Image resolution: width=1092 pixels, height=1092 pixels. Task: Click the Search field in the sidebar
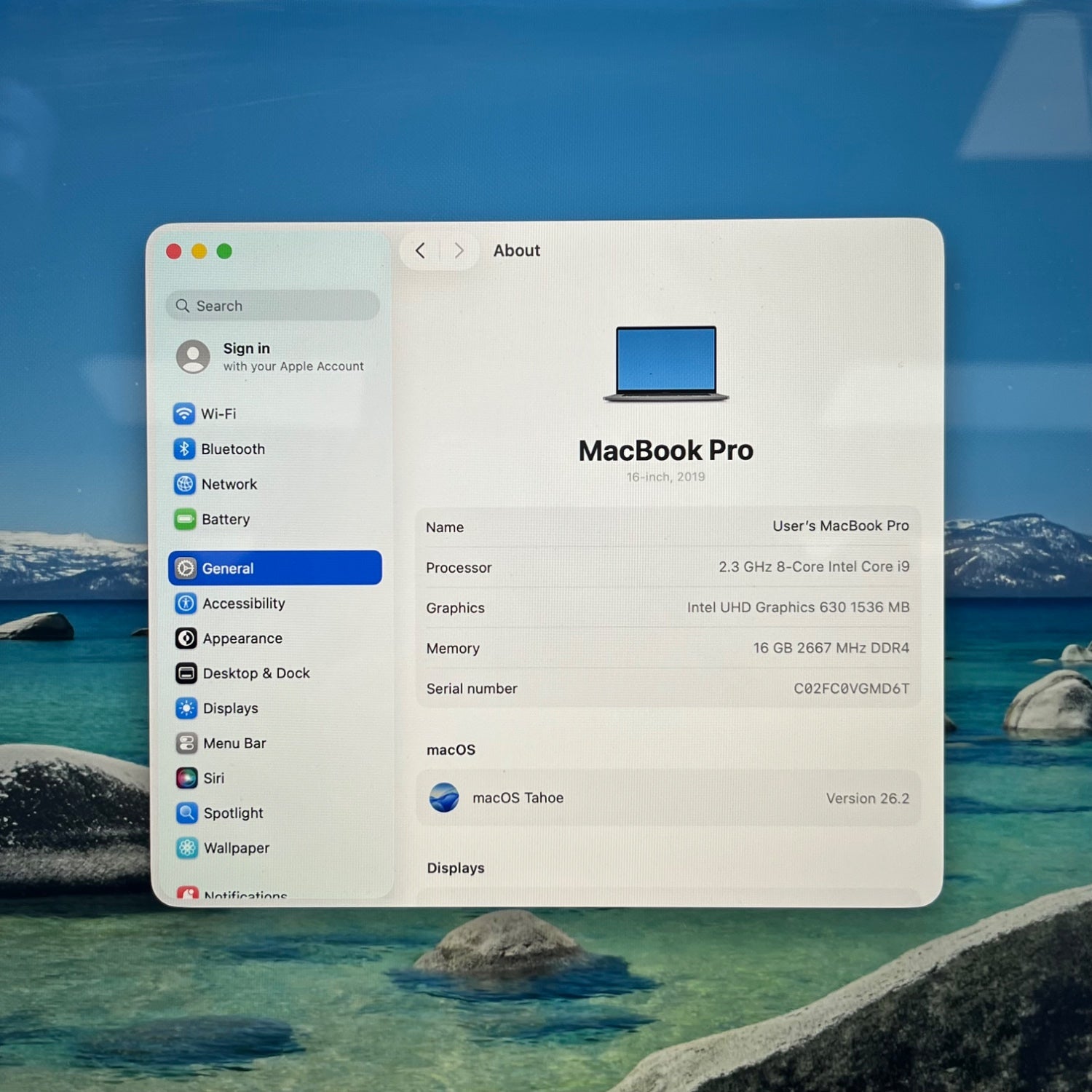(273, 306)
